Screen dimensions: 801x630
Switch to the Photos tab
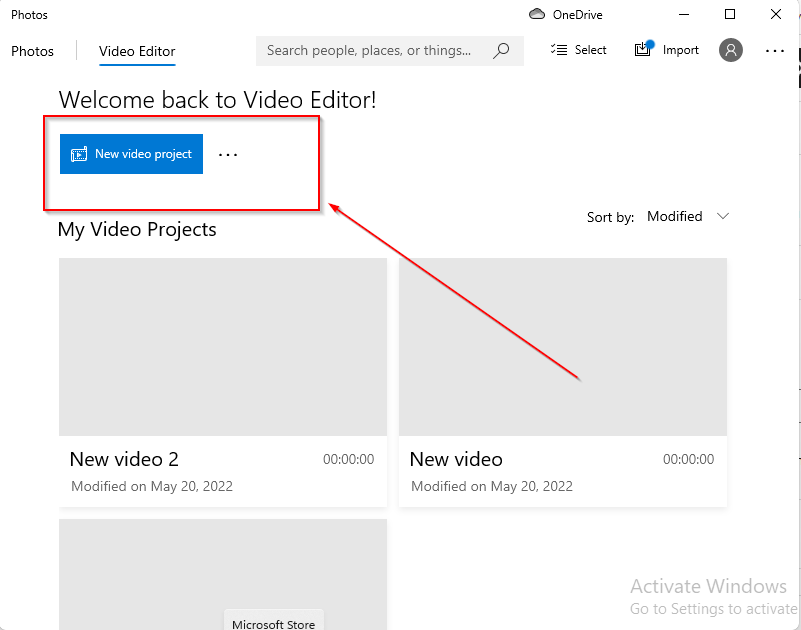(32, 51)
